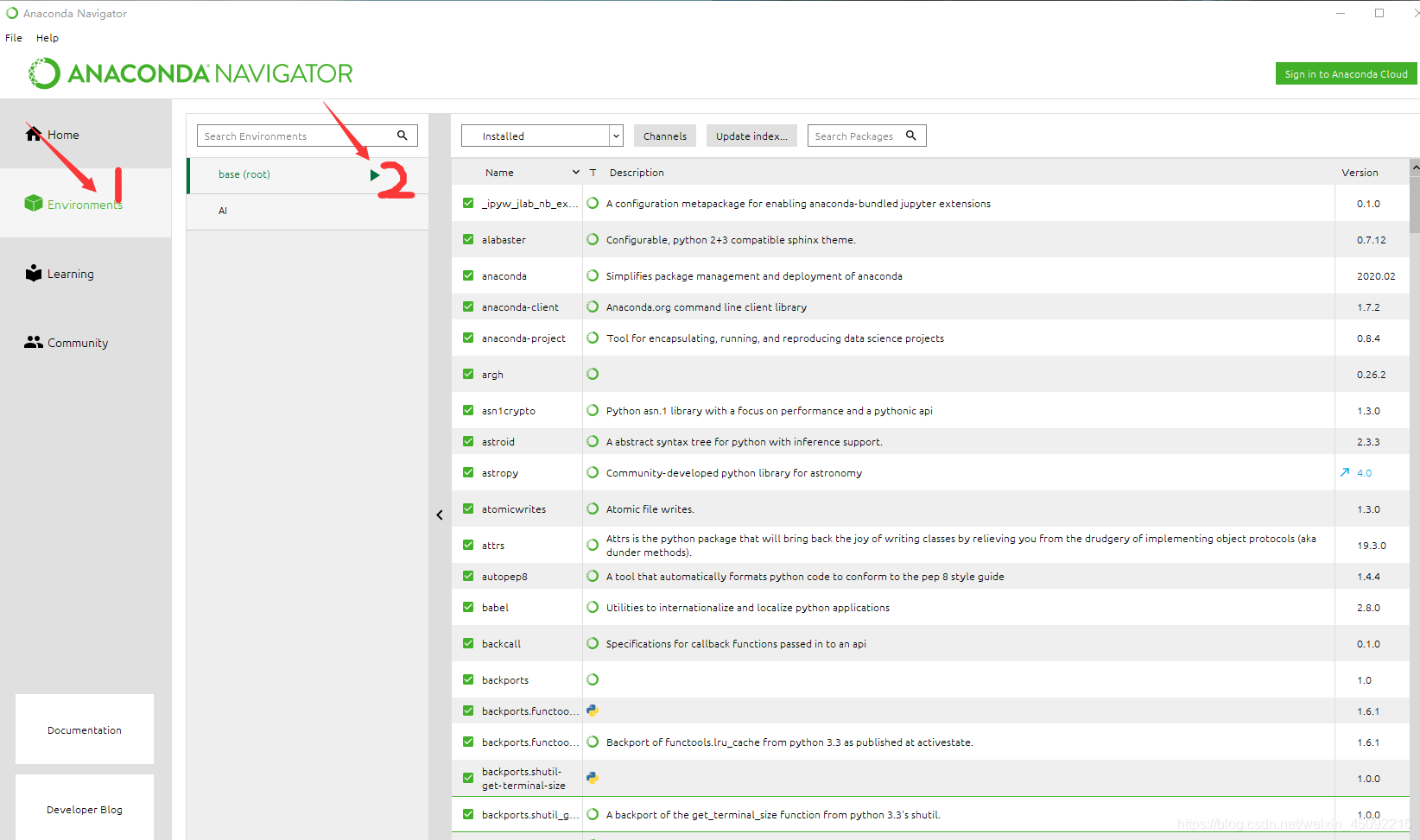Select the base (root) environment
1420x840 pixels.
click(x=307, y=174)
